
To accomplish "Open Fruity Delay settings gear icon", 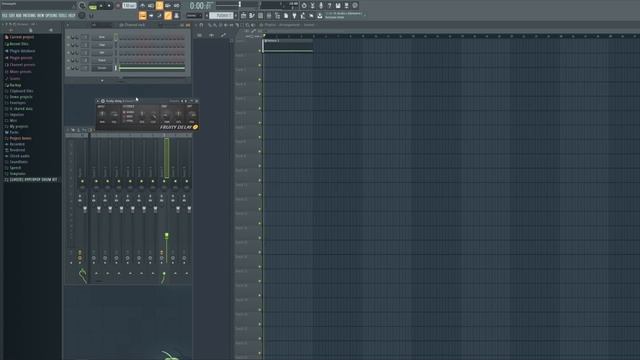I will click(102, 101).
